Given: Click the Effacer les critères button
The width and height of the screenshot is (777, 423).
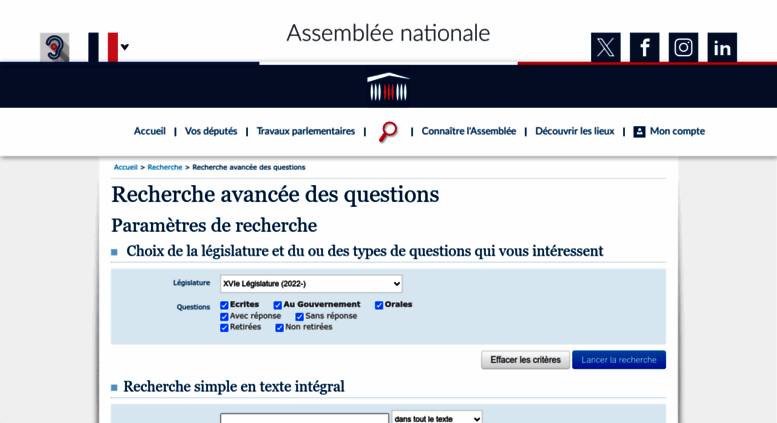Looking at the screenshot, I should [x=525, y=360].
